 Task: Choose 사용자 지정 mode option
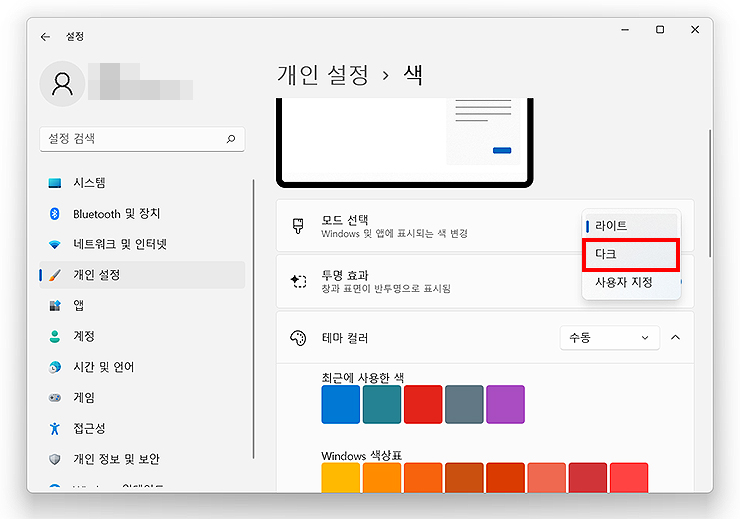pos(631,282)
